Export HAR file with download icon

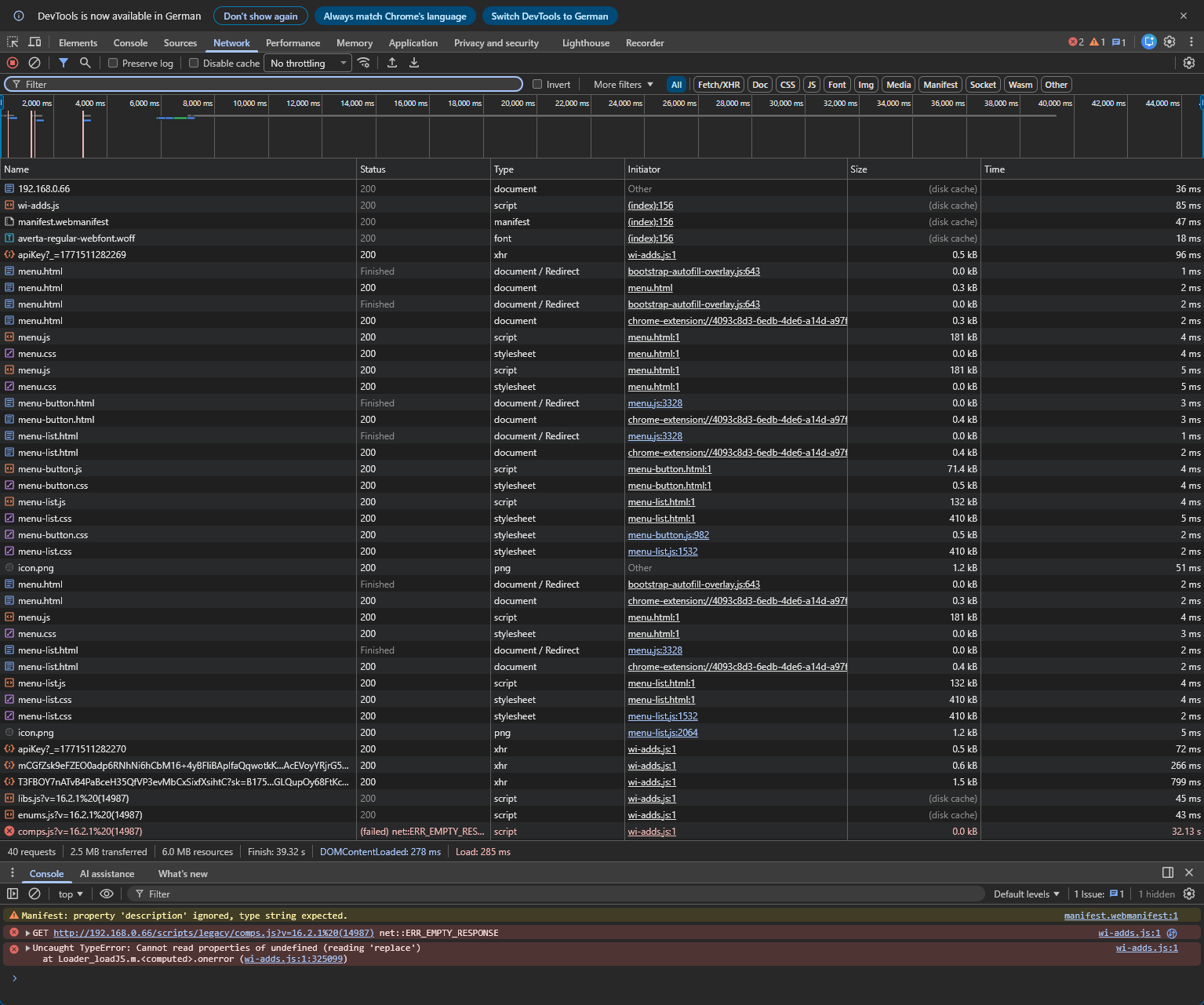[414, 63]
